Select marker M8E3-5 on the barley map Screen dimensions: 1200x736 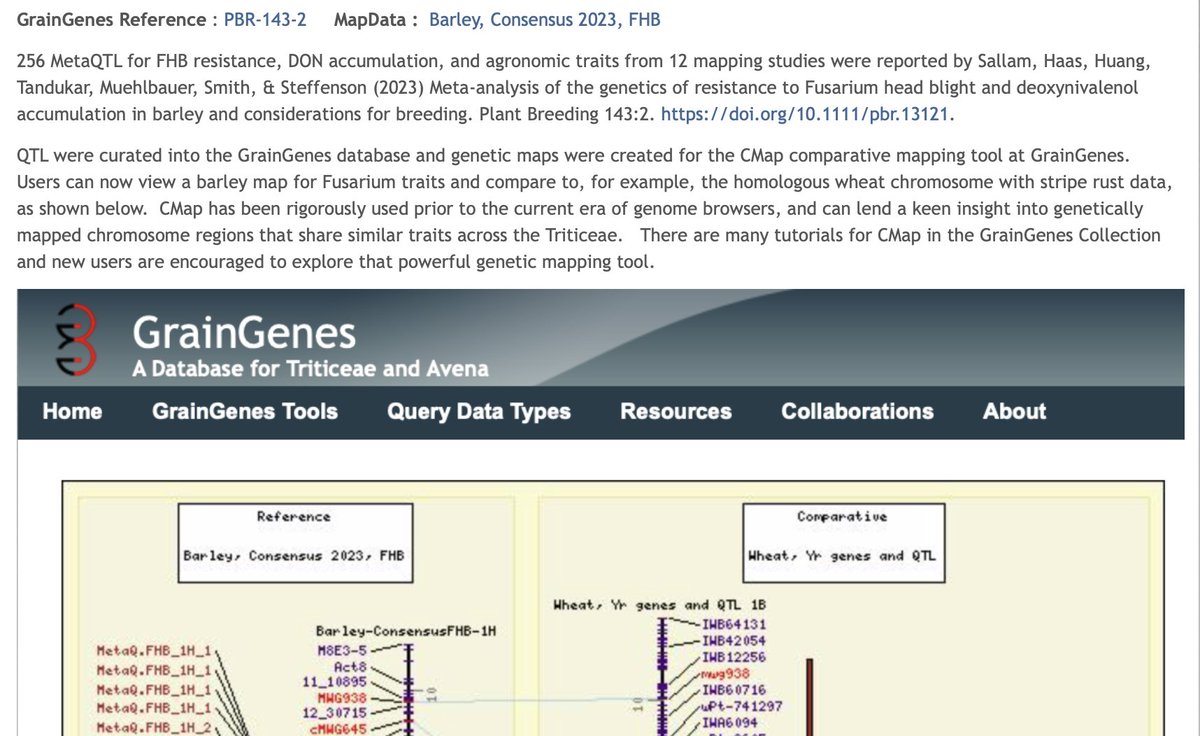click(343, 649)
